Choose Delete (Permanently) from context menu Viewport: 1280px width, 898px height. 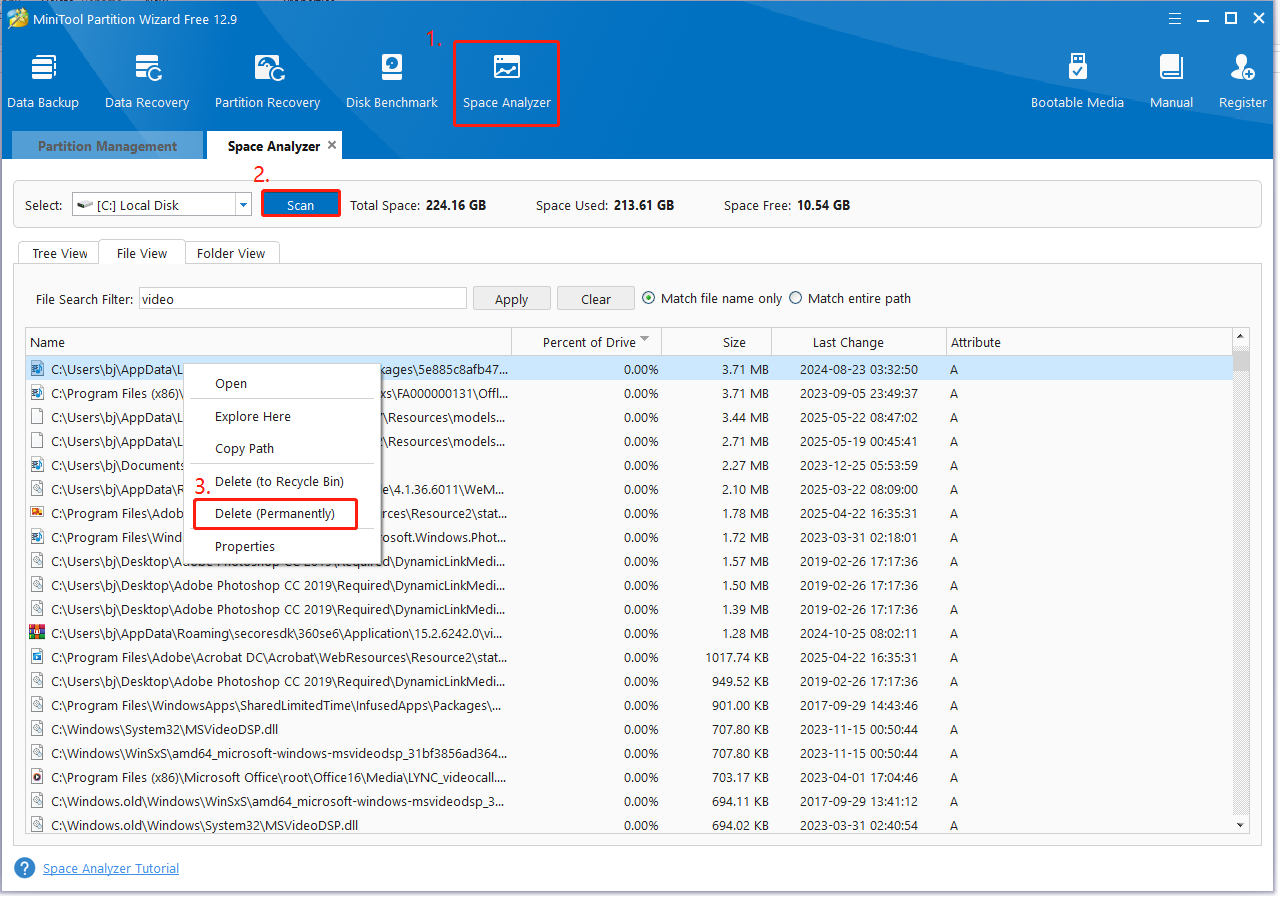(x=275, y=514)
